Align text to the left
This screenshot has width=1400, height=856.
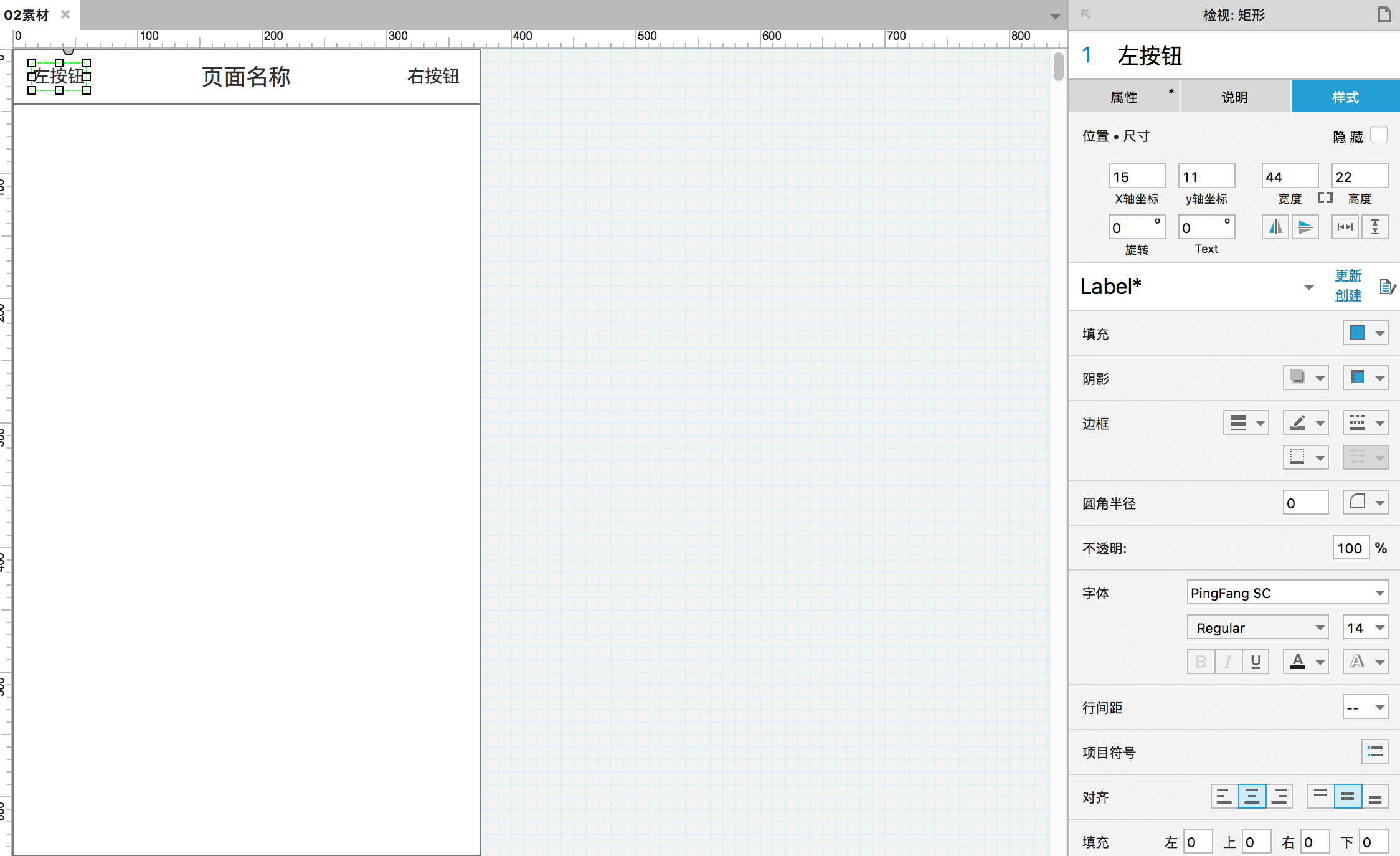(x=1224, y=796)
